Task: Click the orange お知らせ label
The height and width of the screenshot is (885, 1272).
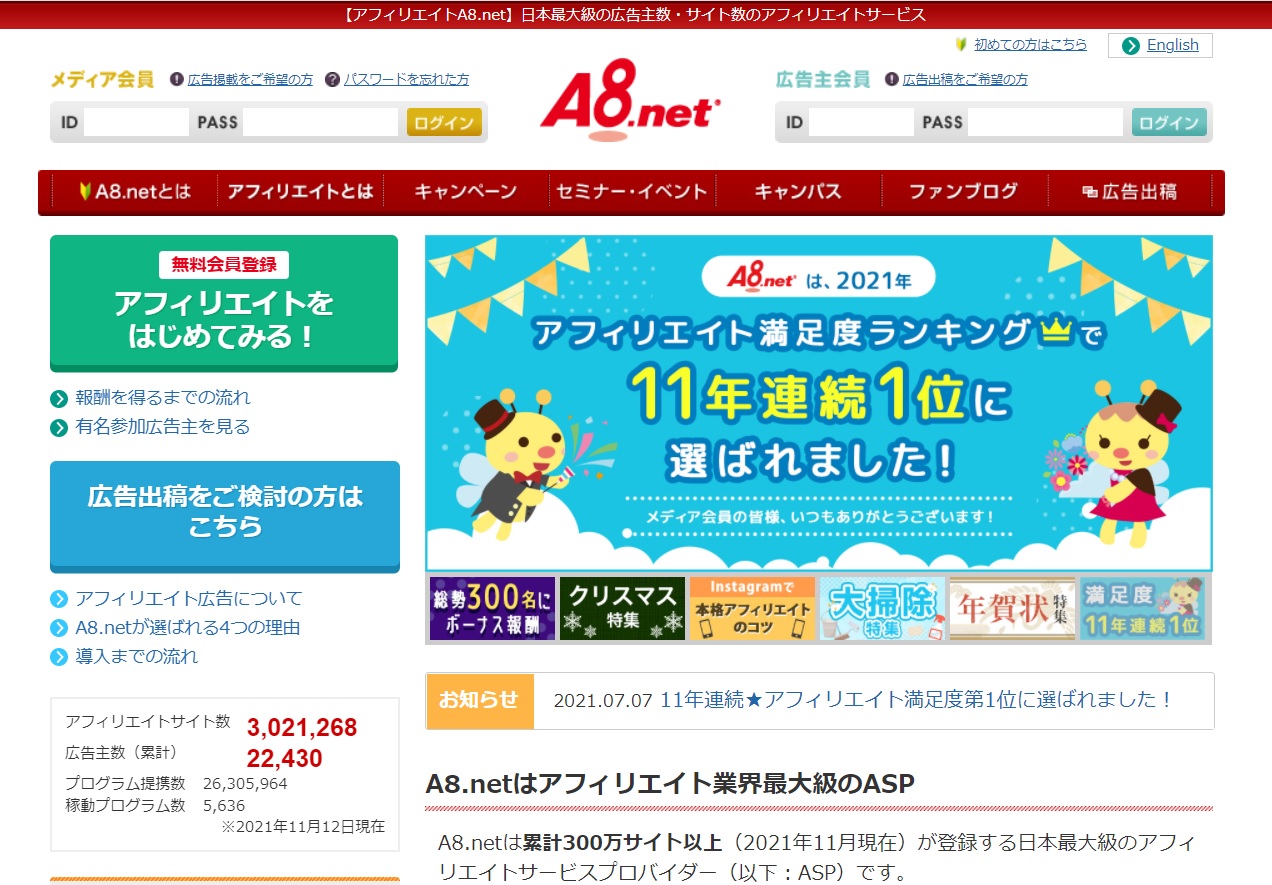Action: pos(480,700)
